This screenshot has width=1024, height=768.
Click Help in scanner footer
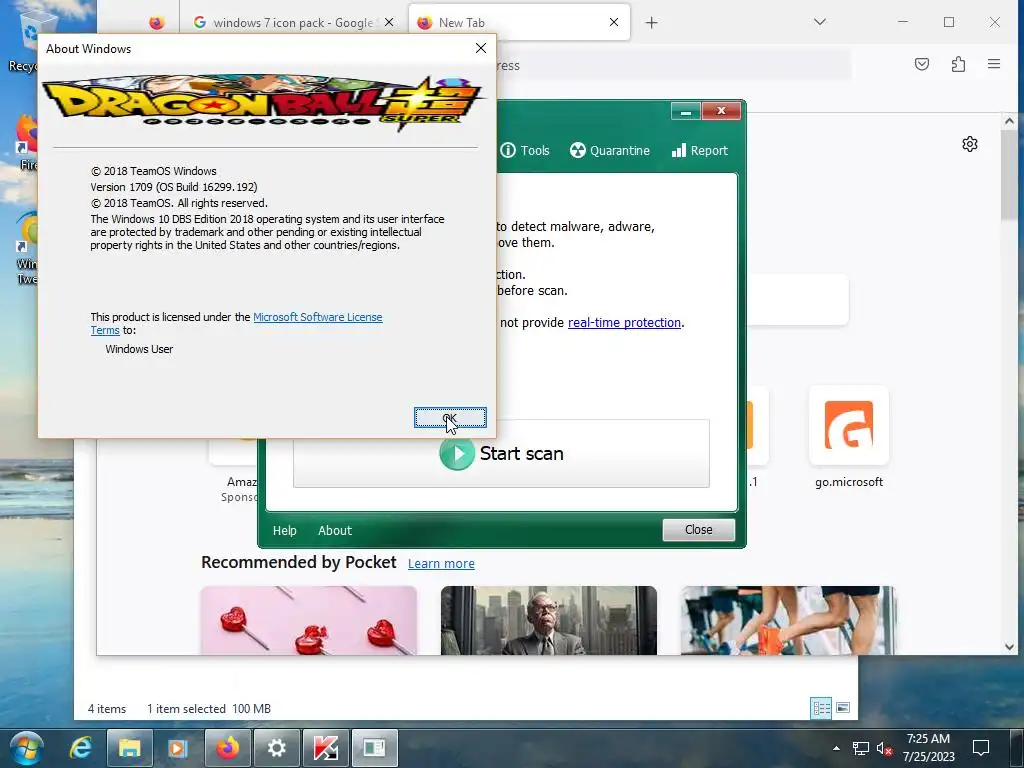click(284, 530)
